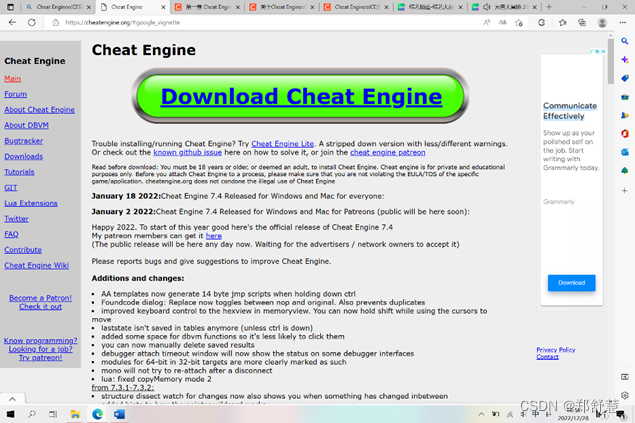Image resolution: width=635 pixels, height=423 pixels.
Task: Open the green tree icon in sidebar
Action: (x=624, y=170)
